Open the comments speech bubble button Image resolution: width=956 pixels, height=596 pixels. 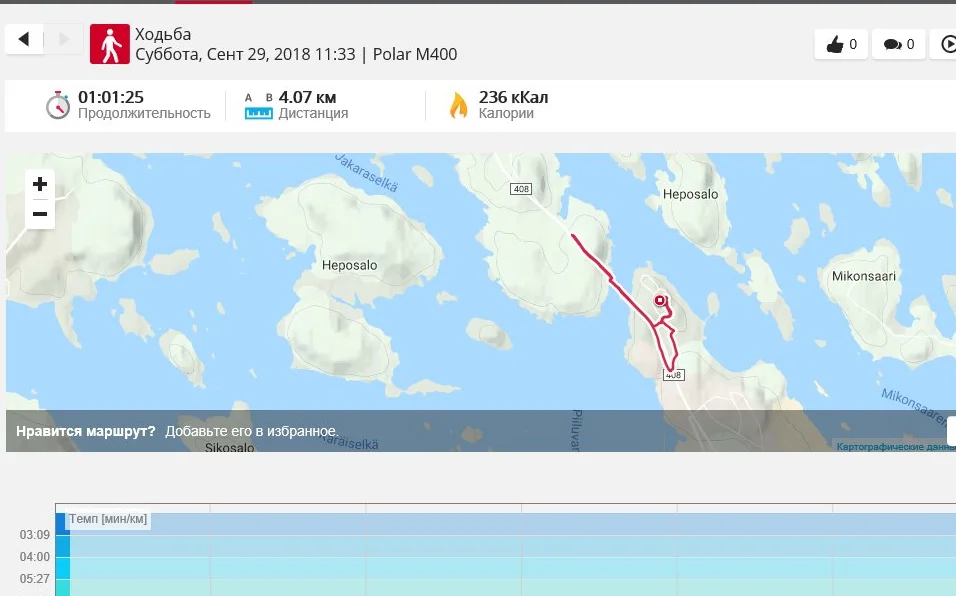click(x=898, y=44)
